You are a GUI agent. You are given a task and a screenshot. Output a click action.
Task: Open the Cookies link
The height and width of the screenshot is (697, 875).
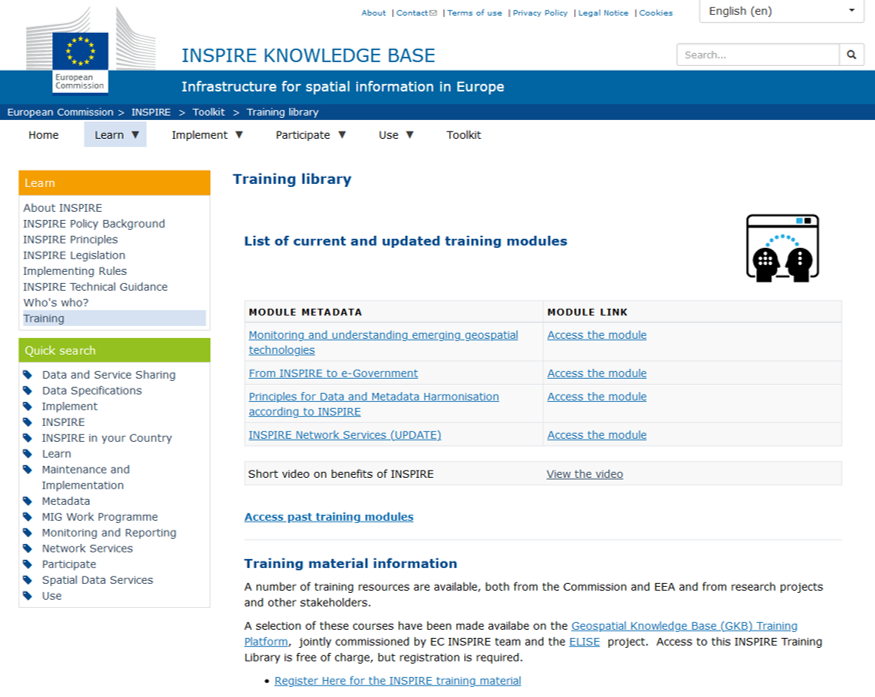point(656,13)
